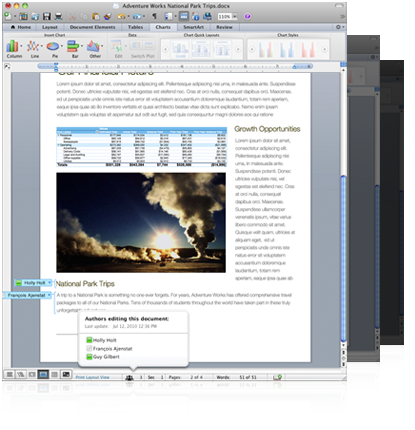Open the zoom 110% combo box
The image size is (415, 430).
pos(227,16)
